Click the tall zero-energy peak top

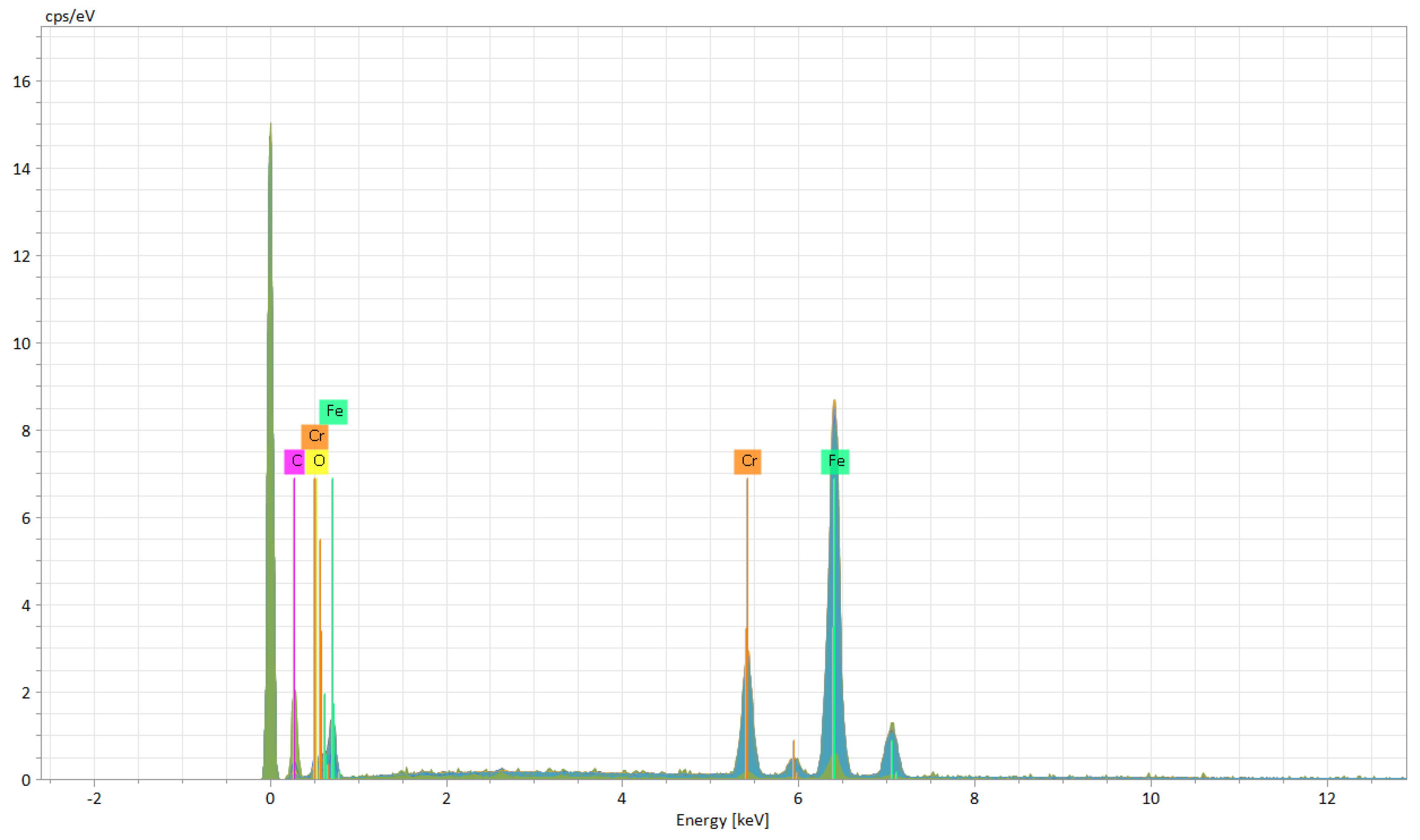tap(270, 127)
